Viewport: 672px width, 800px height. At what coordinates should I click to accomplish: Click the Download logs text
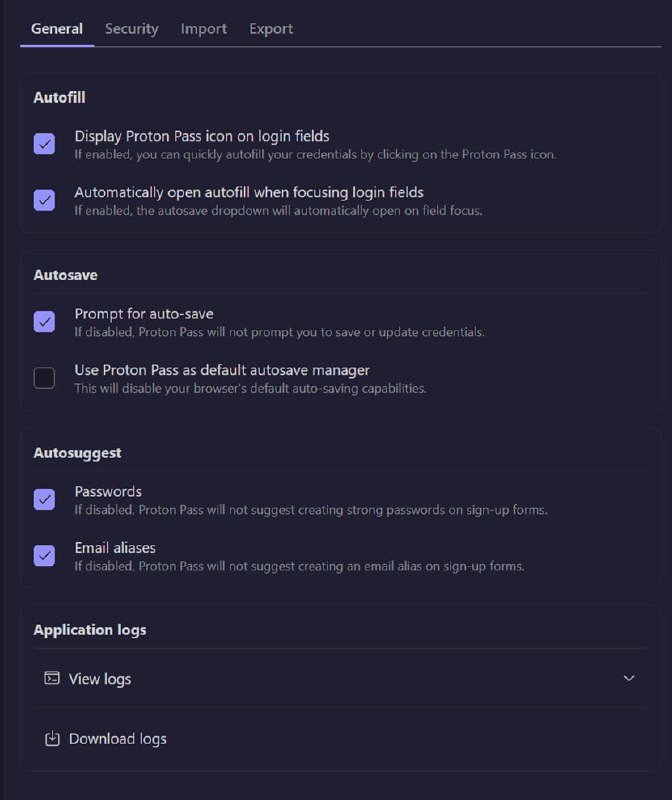[x=117, y=739]
